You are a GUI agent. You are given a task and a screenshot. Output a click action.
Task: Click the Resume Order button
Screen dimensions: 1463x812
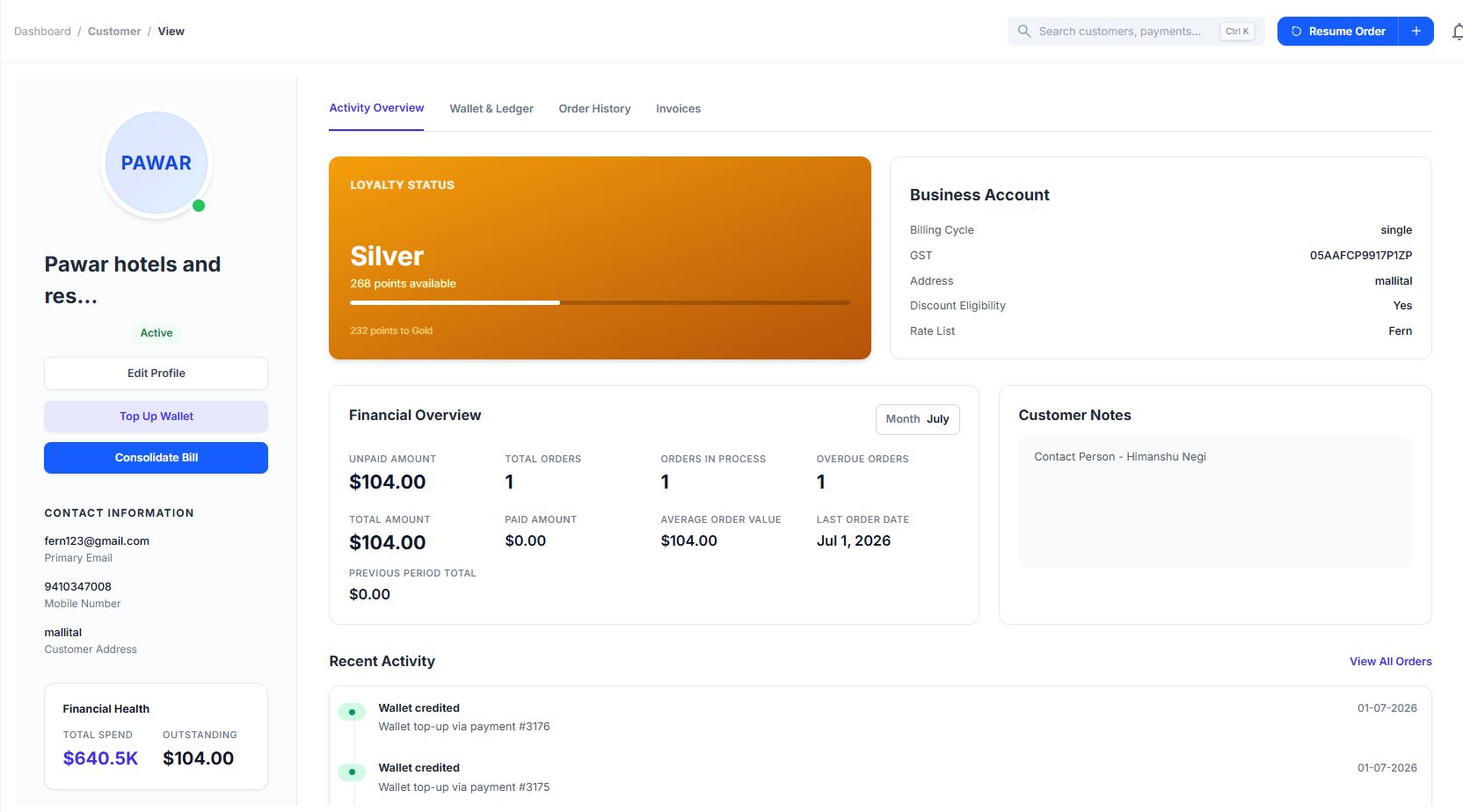tap(1337, 31)
